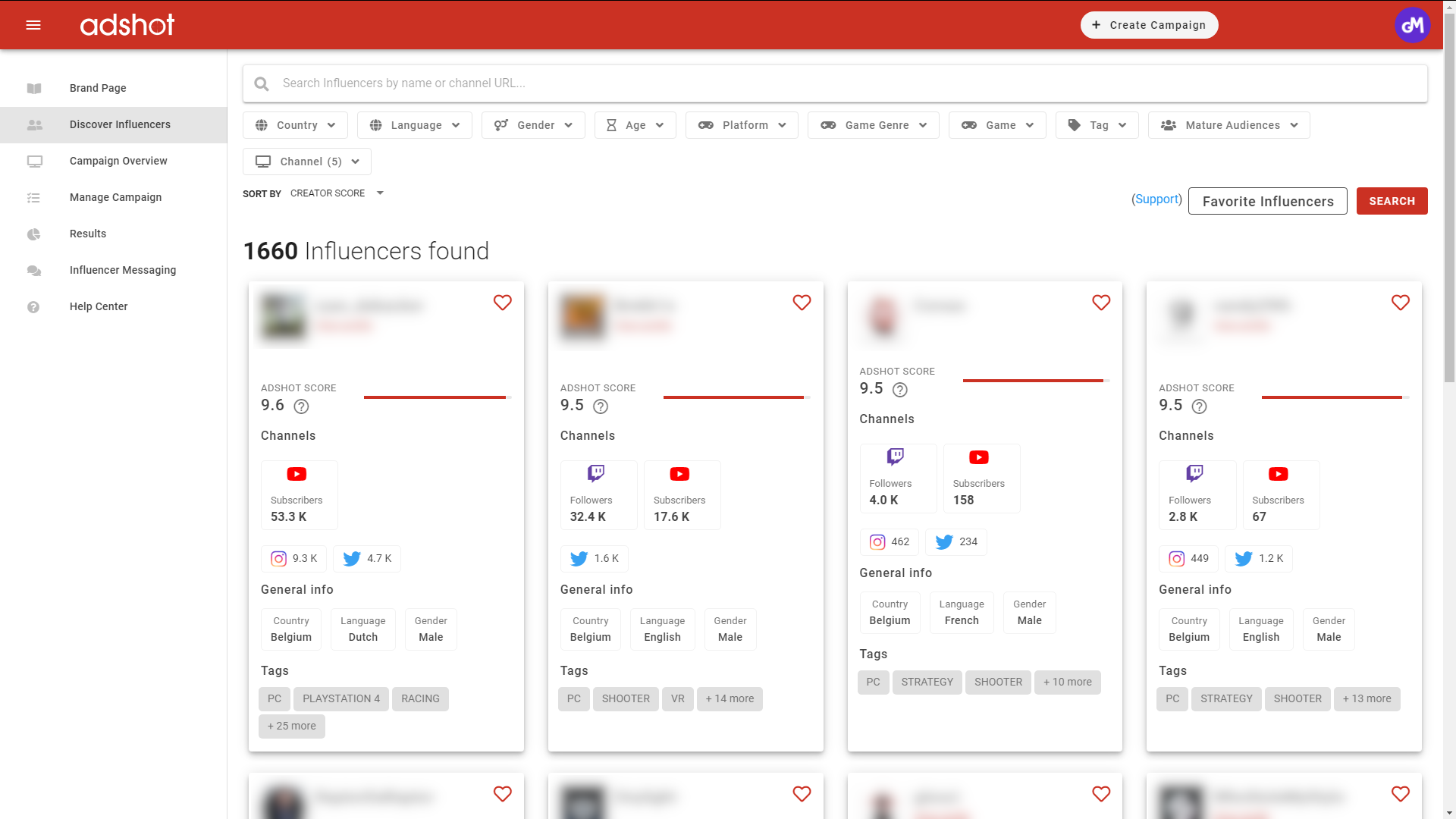Click the help icon on the 32.4 K card
Image resolution: width=1456 pixels, height=819 pixels.
[x=601, y=406]
